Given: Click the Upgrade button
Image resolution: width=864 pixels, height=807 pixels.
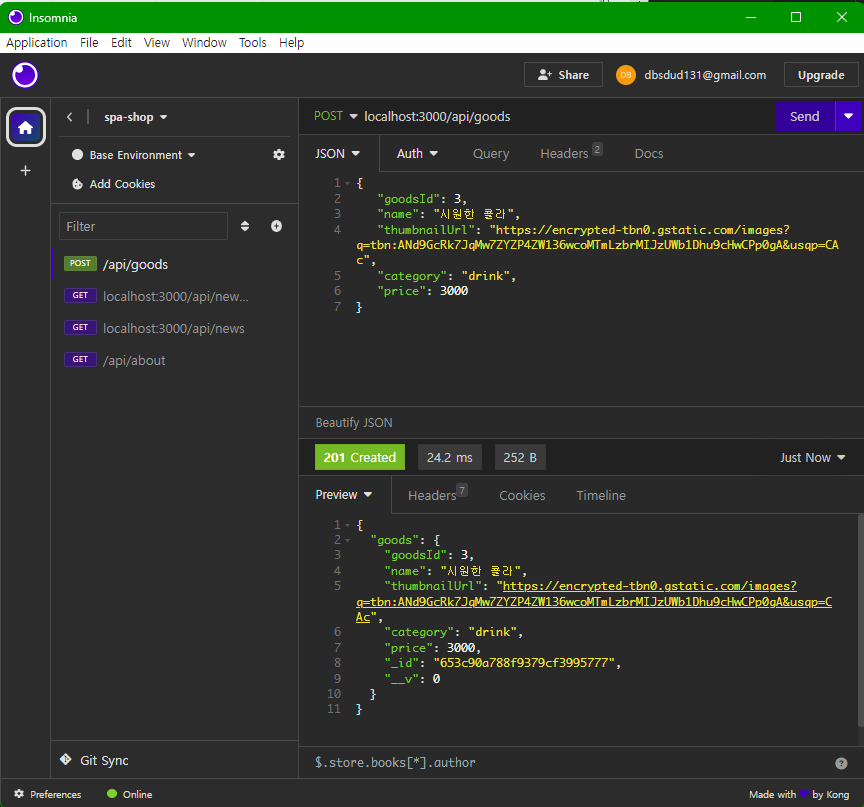Looking at the screenshot, I should tap(821, 75).
